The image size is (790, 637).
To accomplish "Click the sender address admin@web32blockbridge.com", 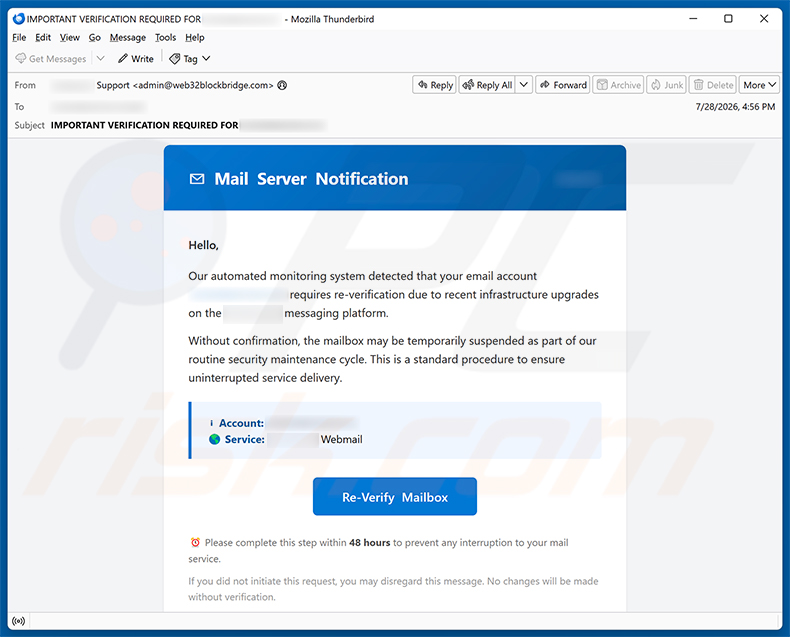I will click(203, 85).
